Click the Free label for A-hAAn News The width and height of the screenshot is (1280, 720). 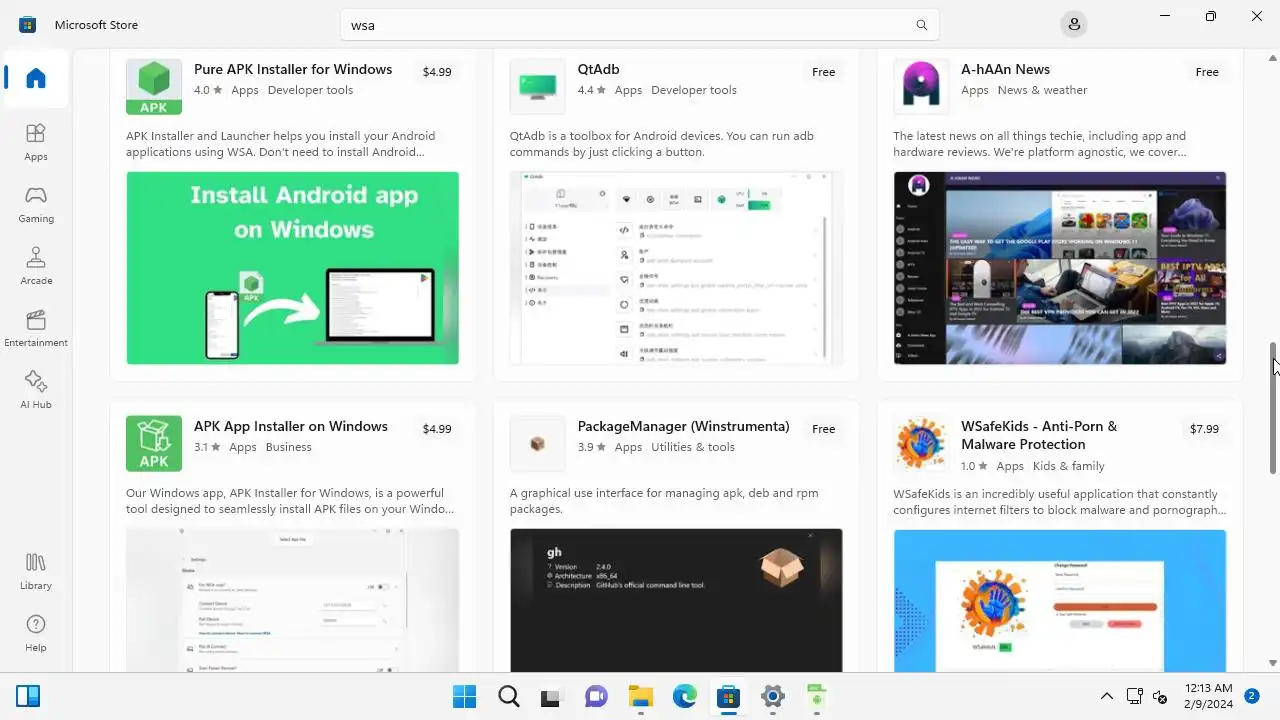[x=1207, y=72]
